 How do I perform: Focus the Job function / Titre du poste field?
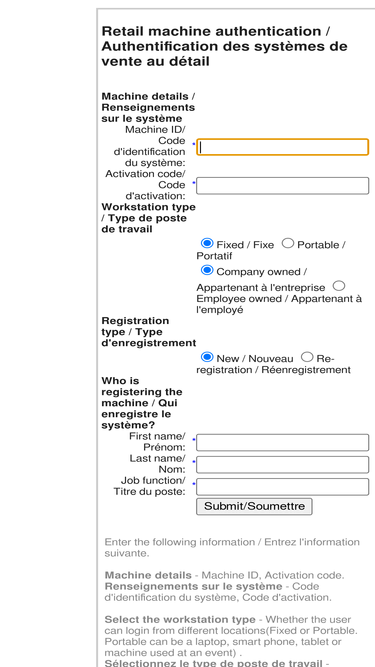tap(282, 487)
